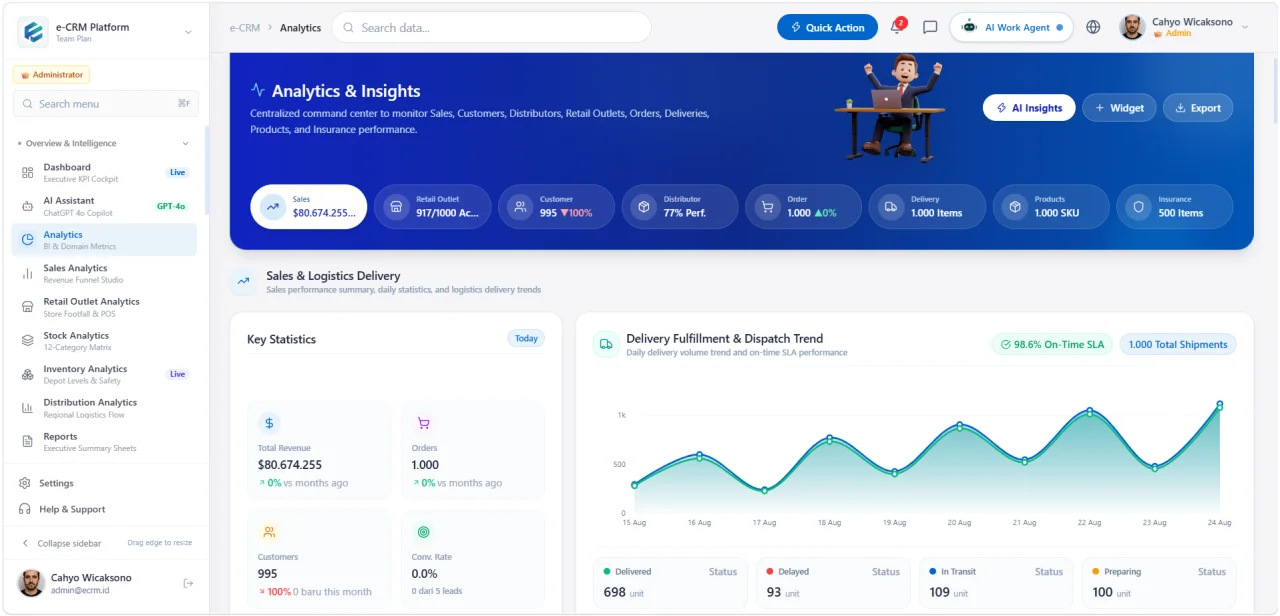
Task: Click the AI Assistant robot icon
Action: [27, 207]
